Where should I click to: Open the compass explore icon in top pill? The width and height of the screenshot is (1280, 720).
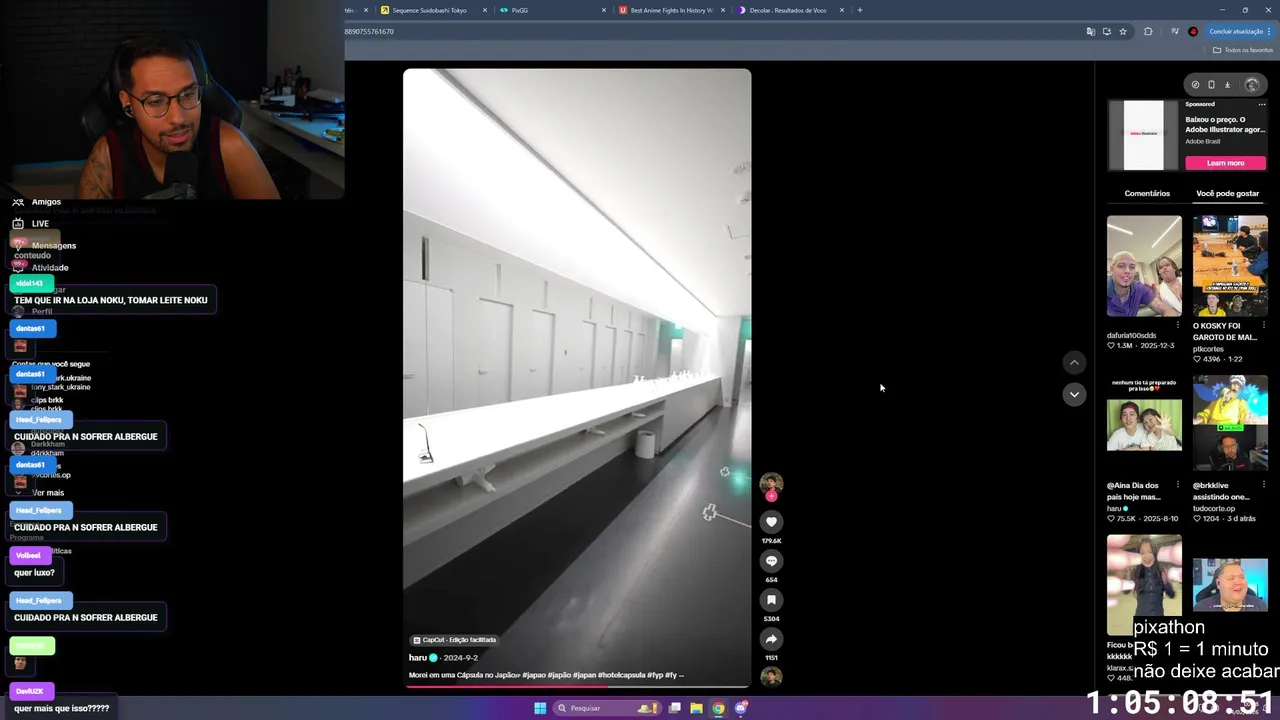pos(1195,85)
